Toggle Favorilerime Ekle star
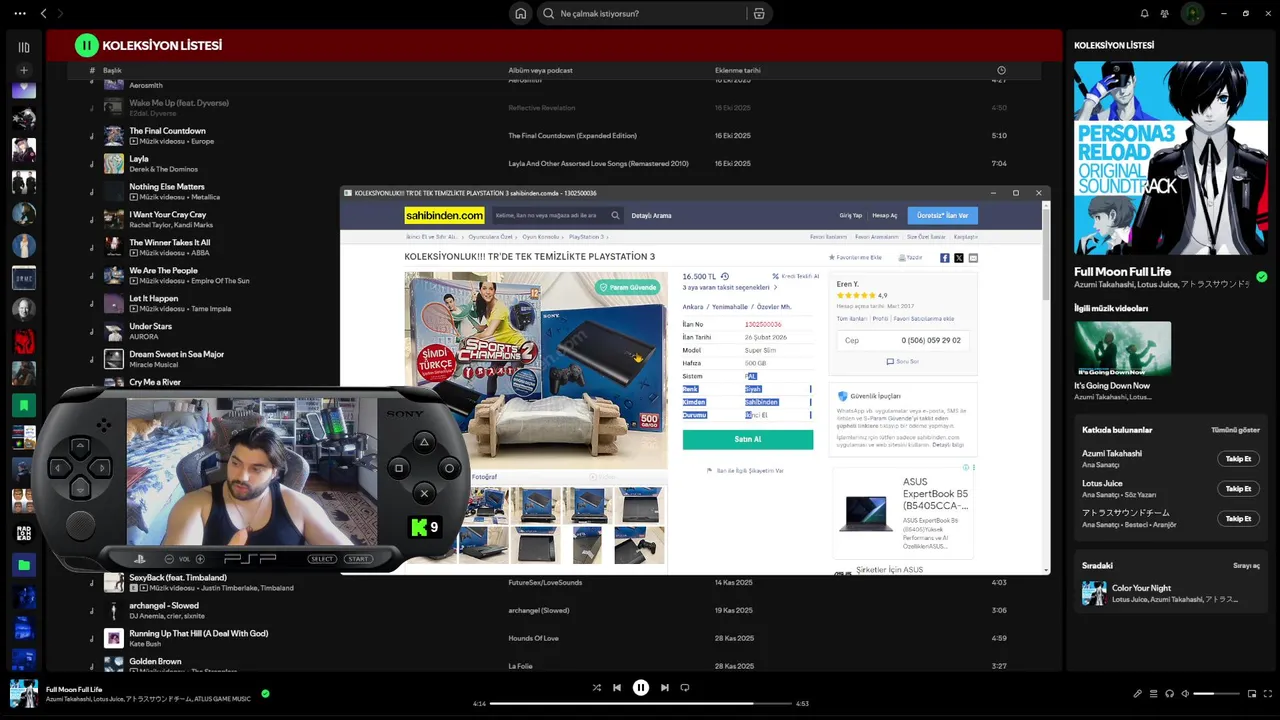Screen dimensions: 1280x720 (855, 257)
